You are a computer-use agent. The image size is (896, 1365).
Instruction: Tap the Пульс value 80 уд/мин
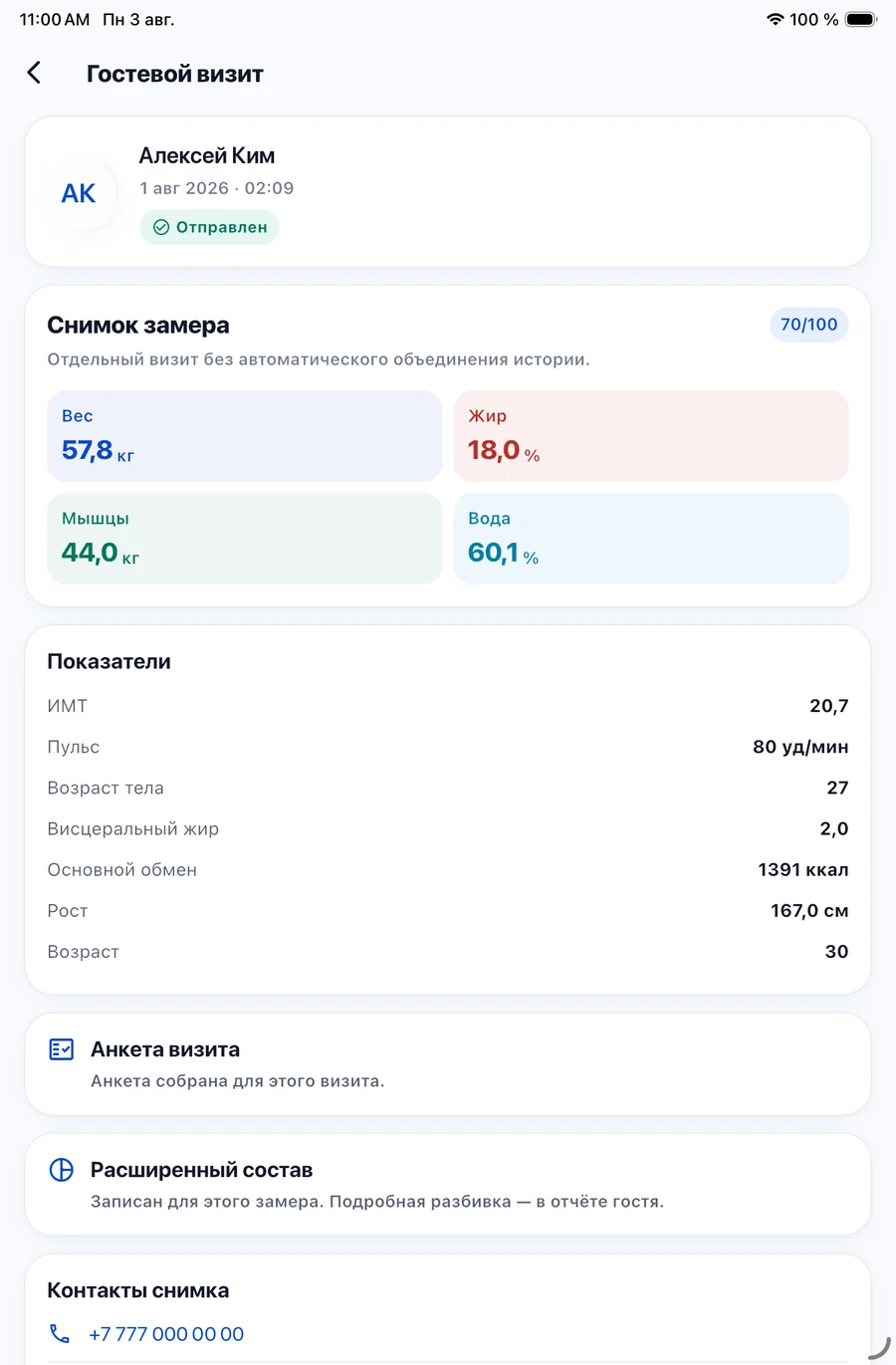(x=800, y=747)
